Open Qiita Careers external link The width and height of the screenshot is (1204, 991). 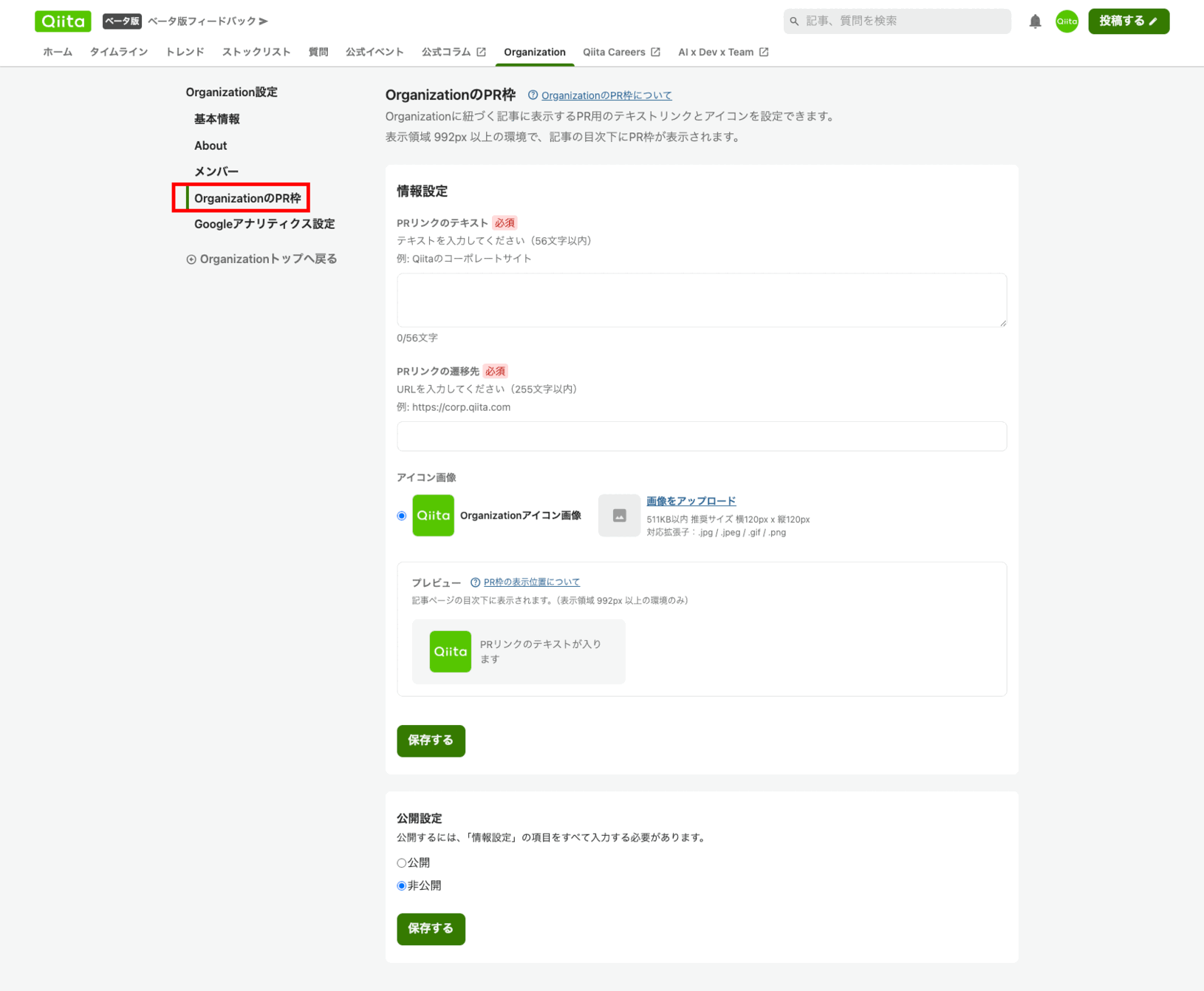621,52
